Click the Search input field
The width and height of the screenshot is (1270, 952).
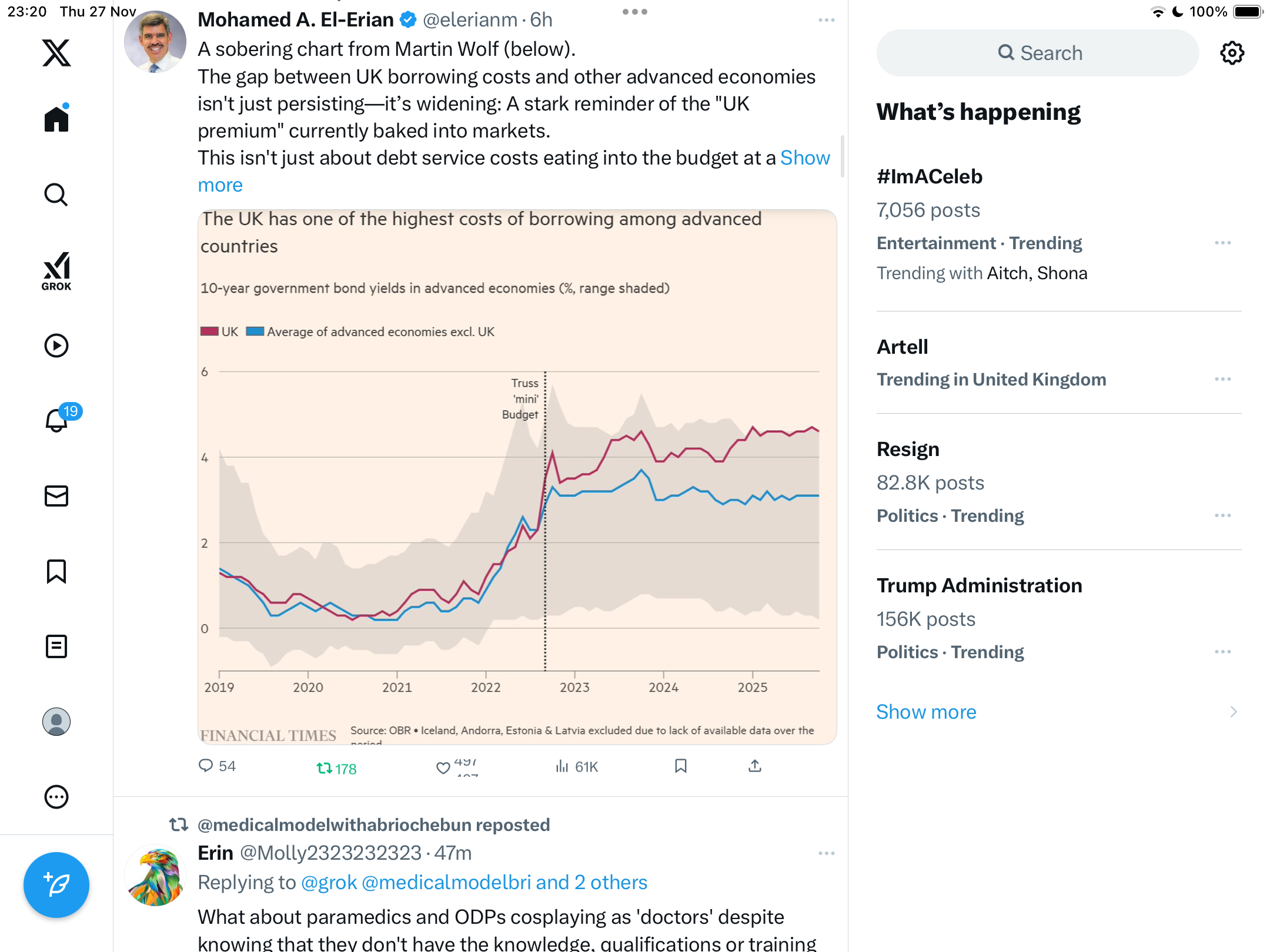[1038, 53]
